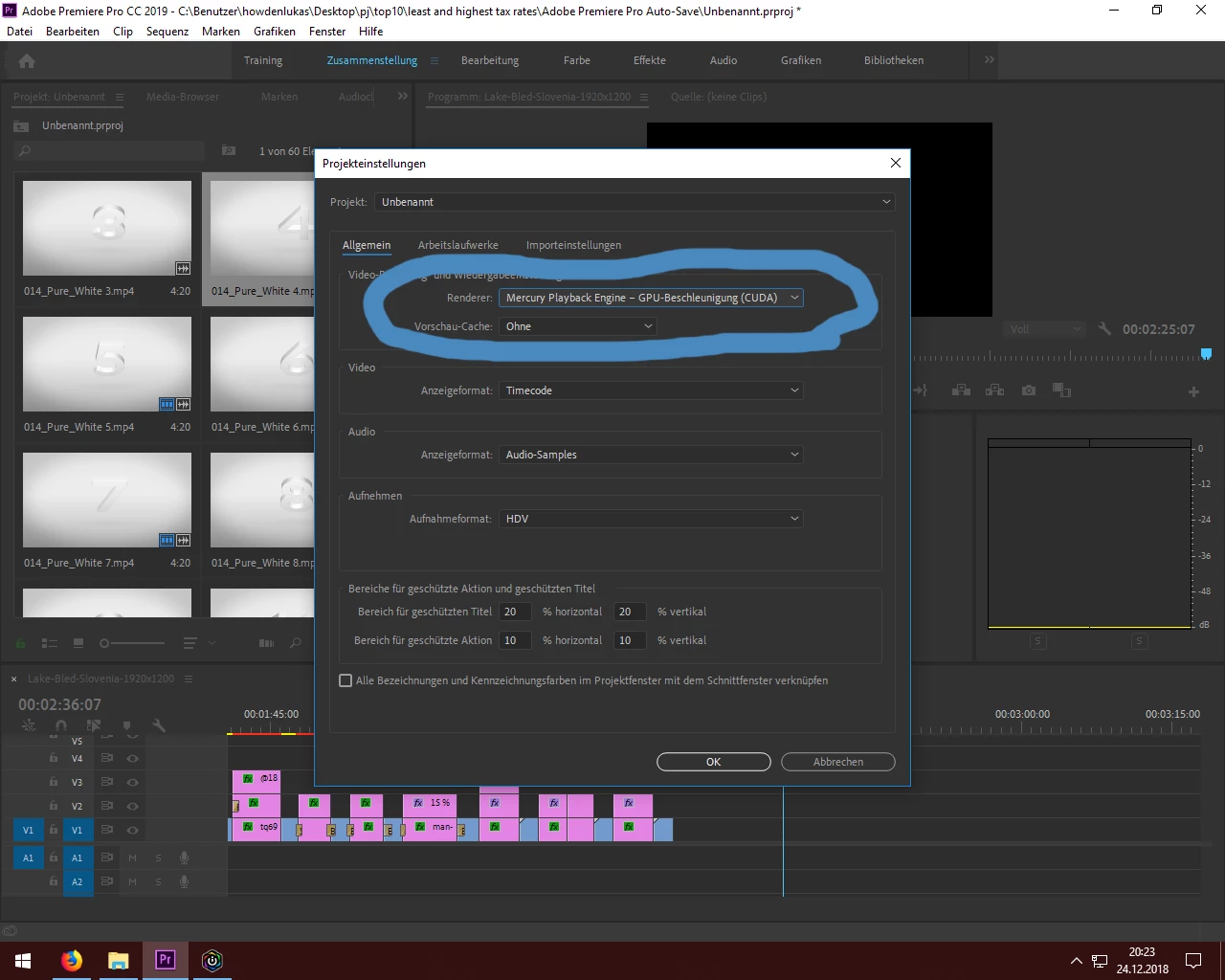Open Video Anzeigeformat Timecode dropdown

click(x=651, y=390)
